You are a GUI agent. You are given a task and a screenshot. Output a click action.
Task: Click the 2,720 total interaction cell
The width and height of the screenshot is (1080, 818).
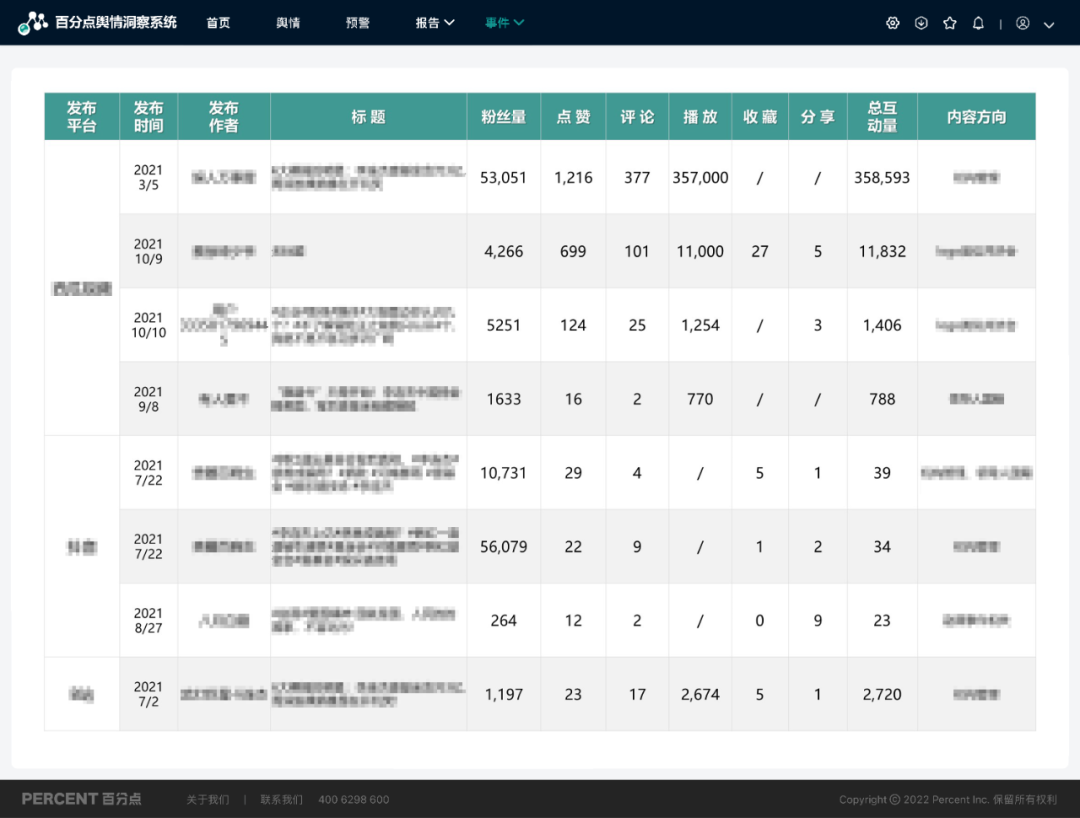[882, 694]
